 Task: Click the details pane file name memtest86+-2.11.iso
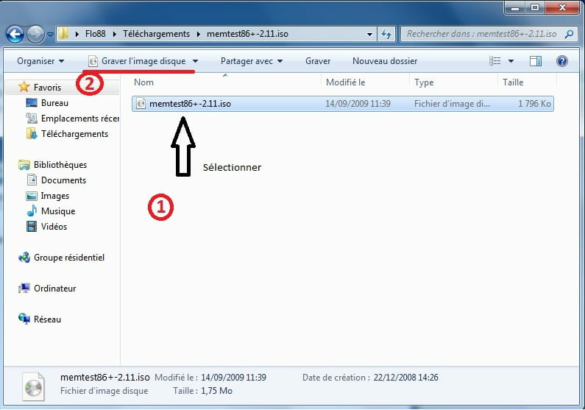coord(105,377)
